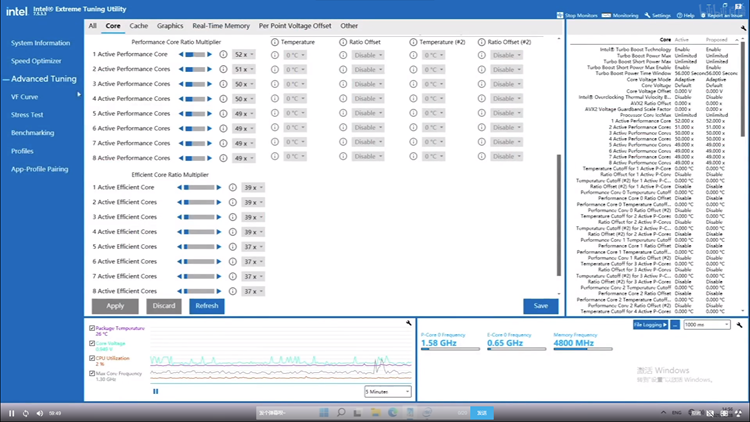Screen dimensions: 750x422
Task: Pause the monitoring graph
Action: click(155, 391)
